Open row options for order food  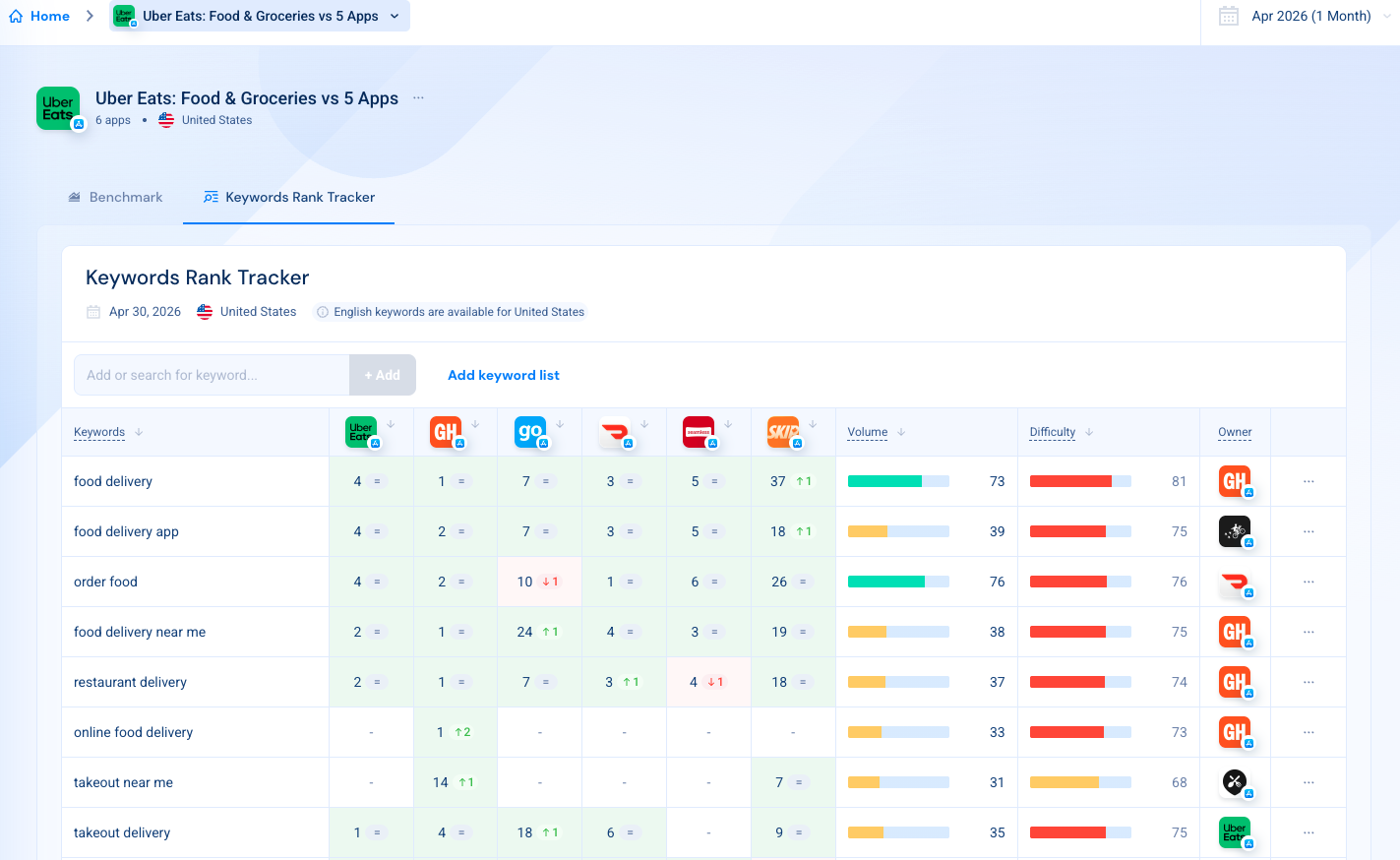click(x=1309, y=582)
